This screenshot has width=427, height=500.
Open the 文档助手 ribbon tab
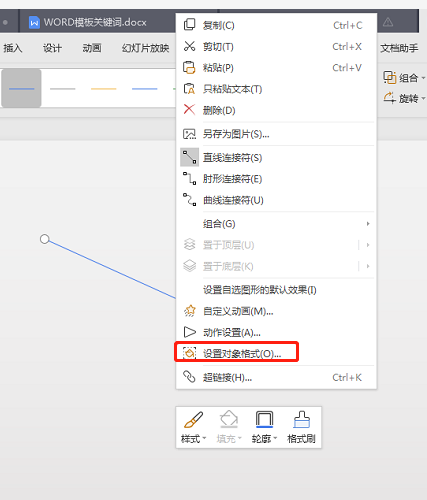pyautogui.click(x=399, y=48)
